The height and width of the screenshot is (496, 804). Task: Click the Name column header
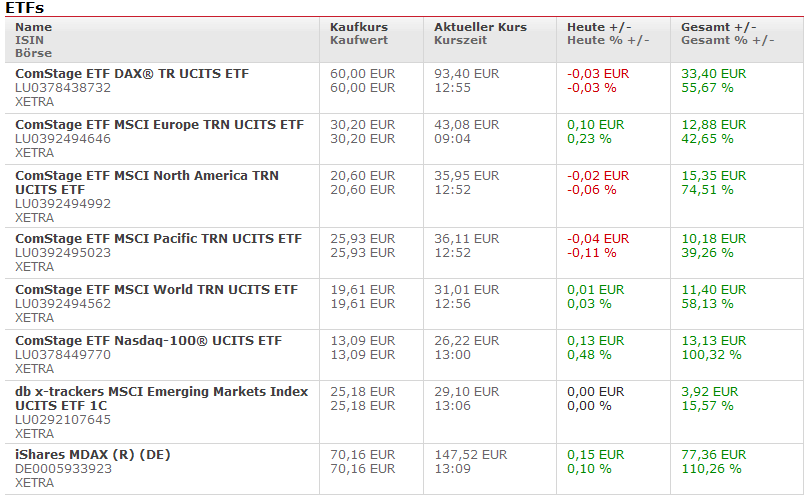click(33, 27)
